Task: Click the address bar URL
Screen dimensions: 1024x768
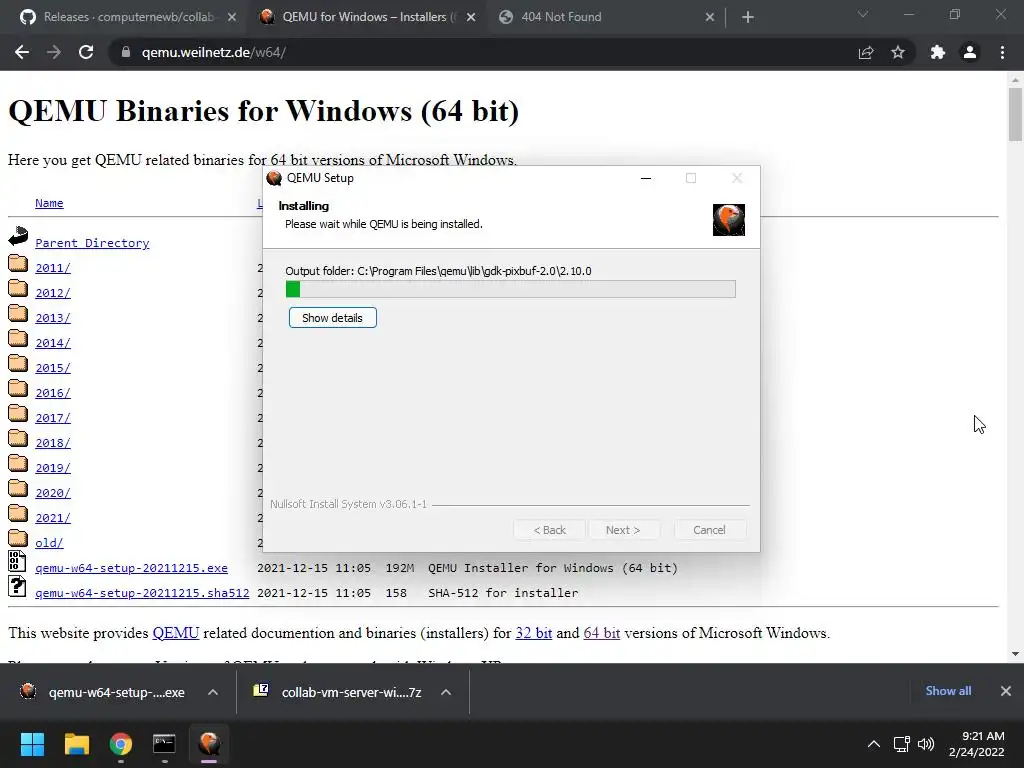Action: [x=214, y=52]
